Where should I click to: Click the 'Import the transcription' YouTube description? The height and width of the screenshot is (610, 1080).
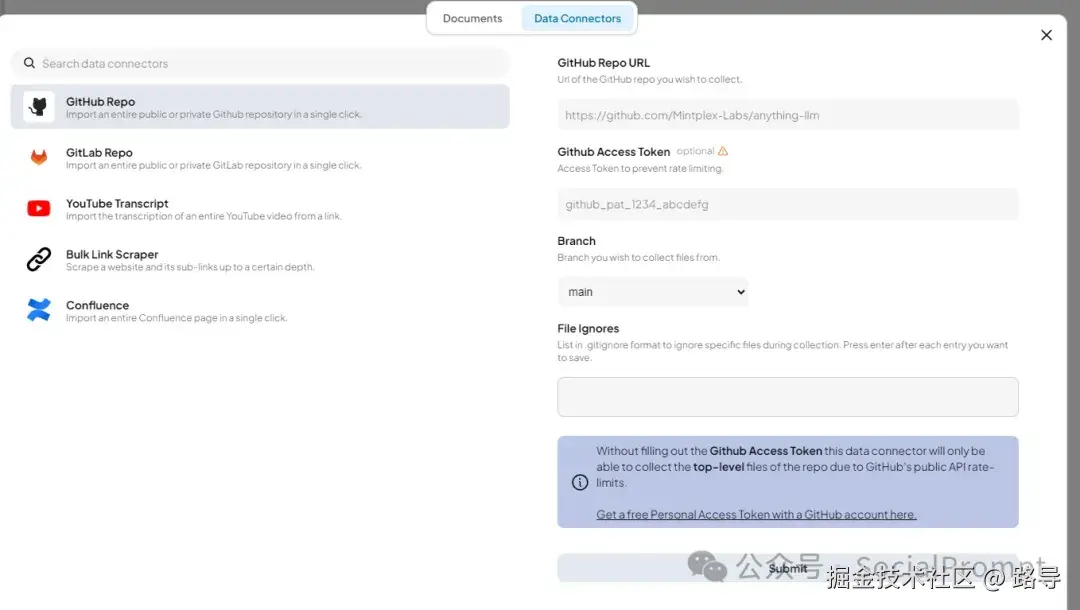(x=204, y=216)
